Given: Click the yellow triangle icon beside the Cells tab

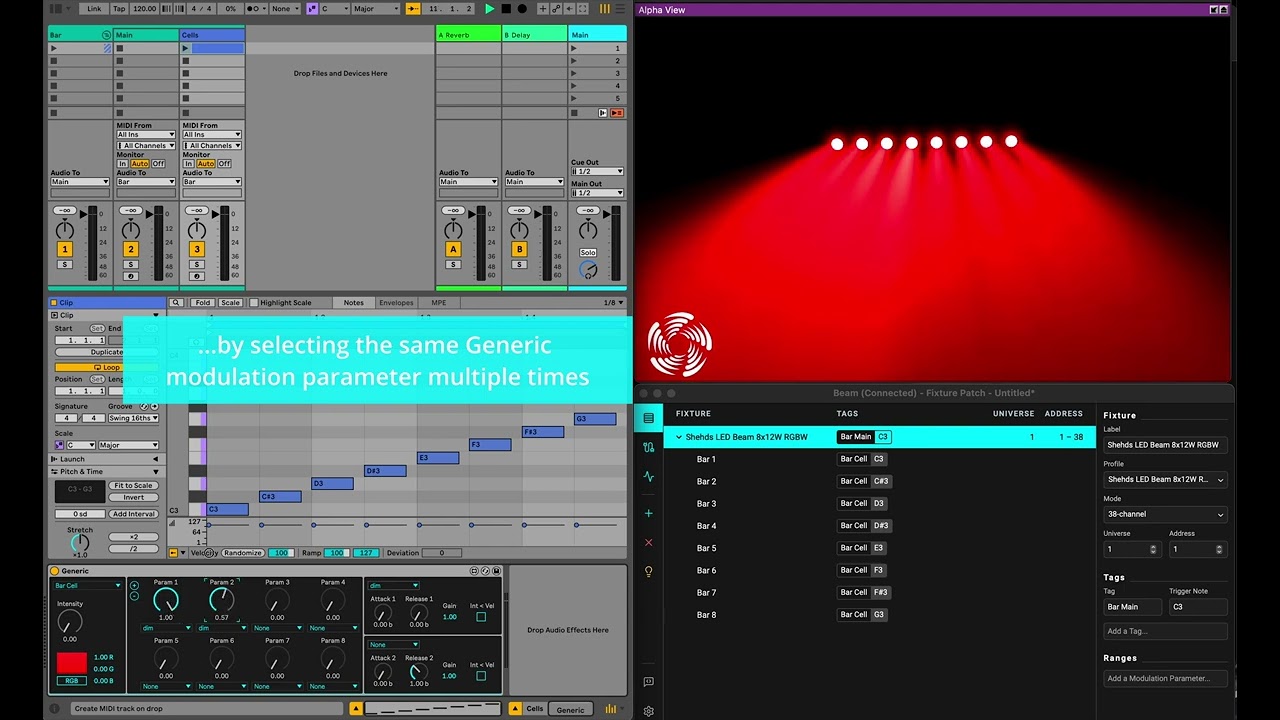Looking at the screenshot, I should [517, 709].
